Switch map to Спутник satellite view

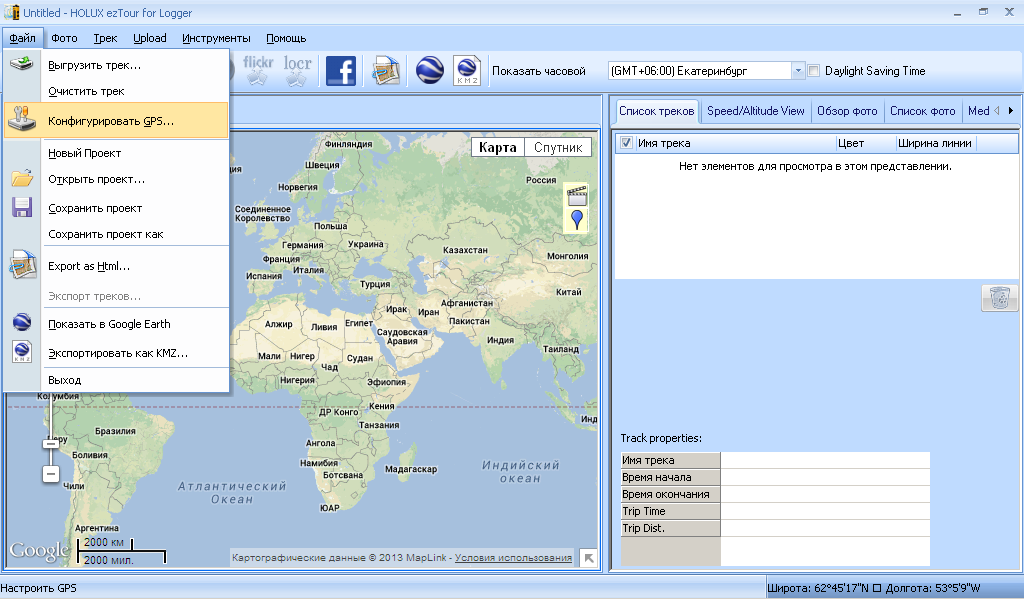[x=558, y=147]
